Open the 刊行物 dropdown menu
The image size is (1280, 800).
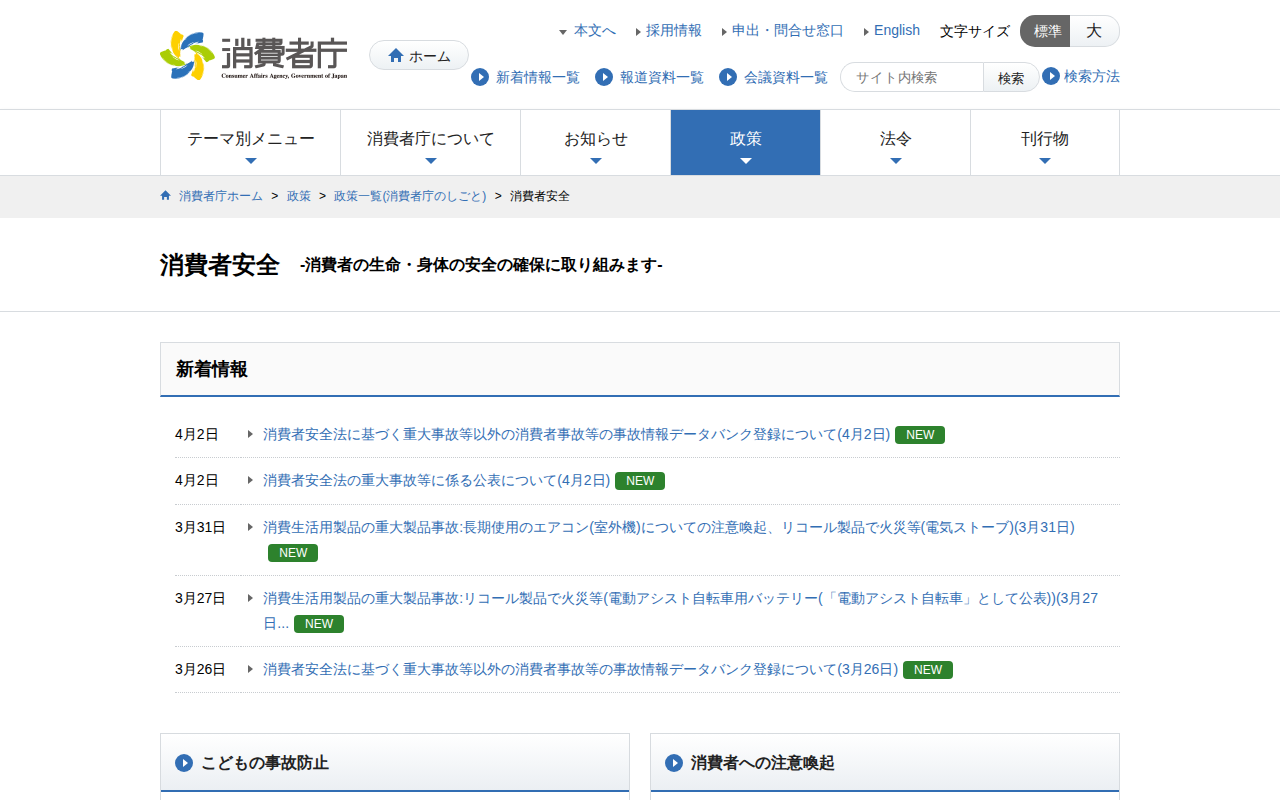coord(1044,142)
